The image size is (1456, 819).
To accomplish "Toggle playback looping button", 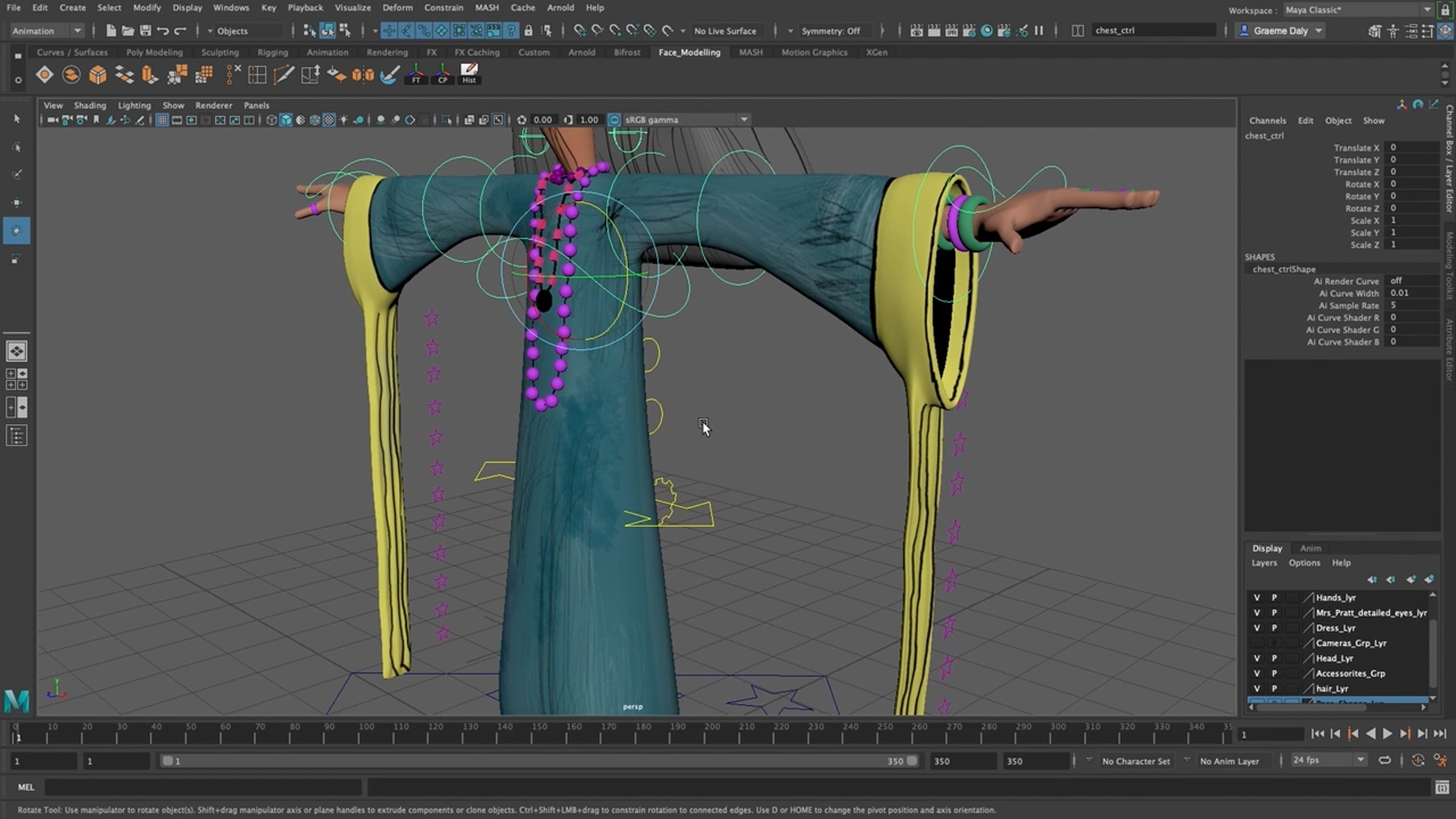I will [x=1384, y=760].
